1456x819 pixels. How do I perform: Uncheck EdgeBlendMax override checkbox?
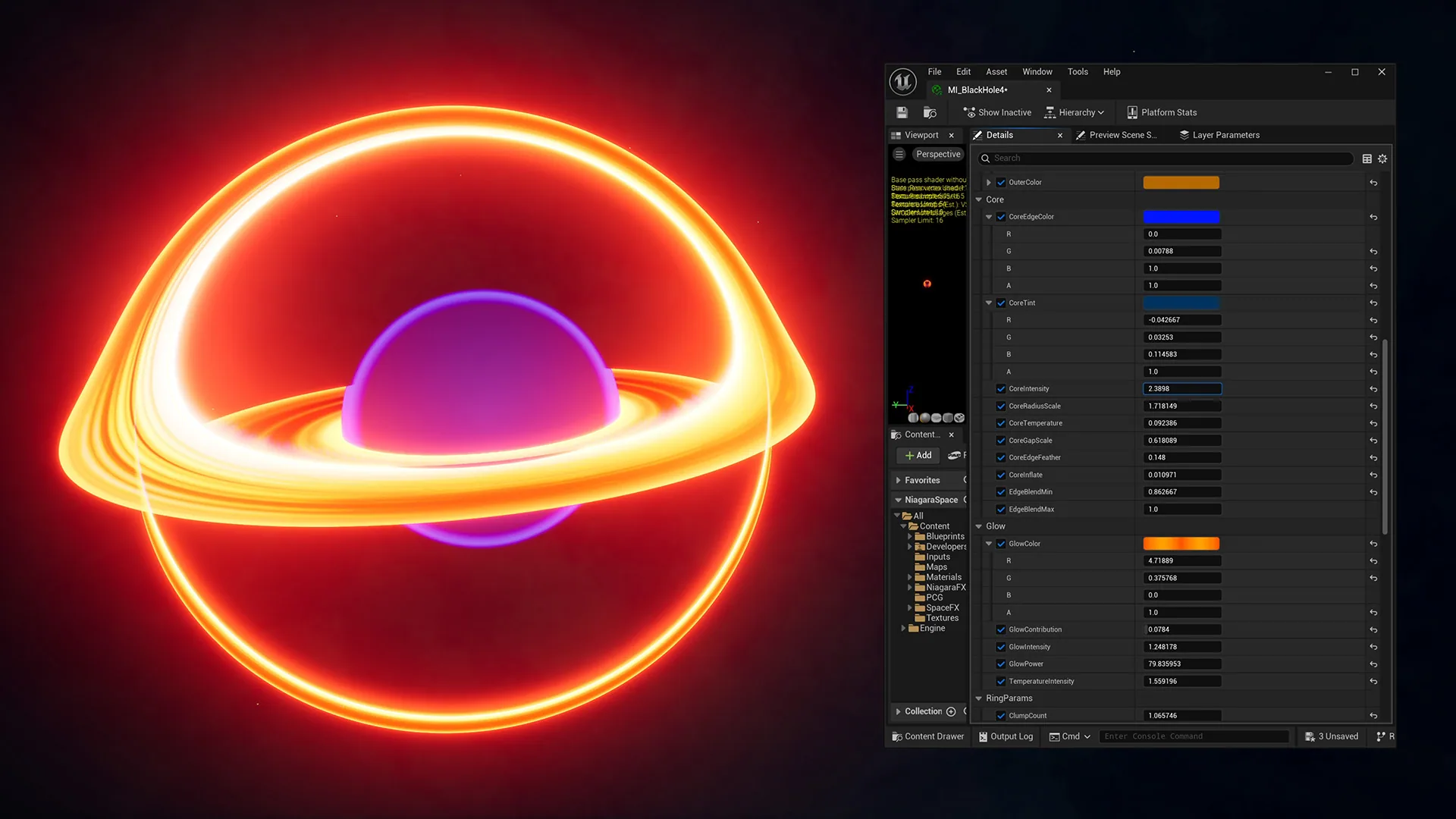pos(1001,510)
